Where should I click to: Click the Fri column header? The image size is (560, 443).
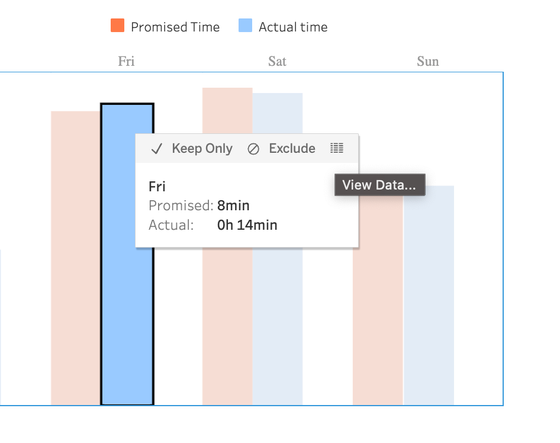(126, 61)
